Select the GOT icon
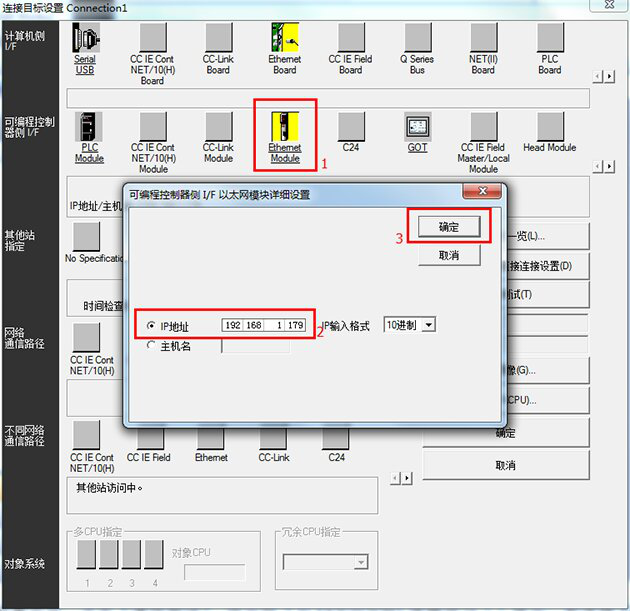The width and height of the screenshot is (630, 611). [417, 126]
